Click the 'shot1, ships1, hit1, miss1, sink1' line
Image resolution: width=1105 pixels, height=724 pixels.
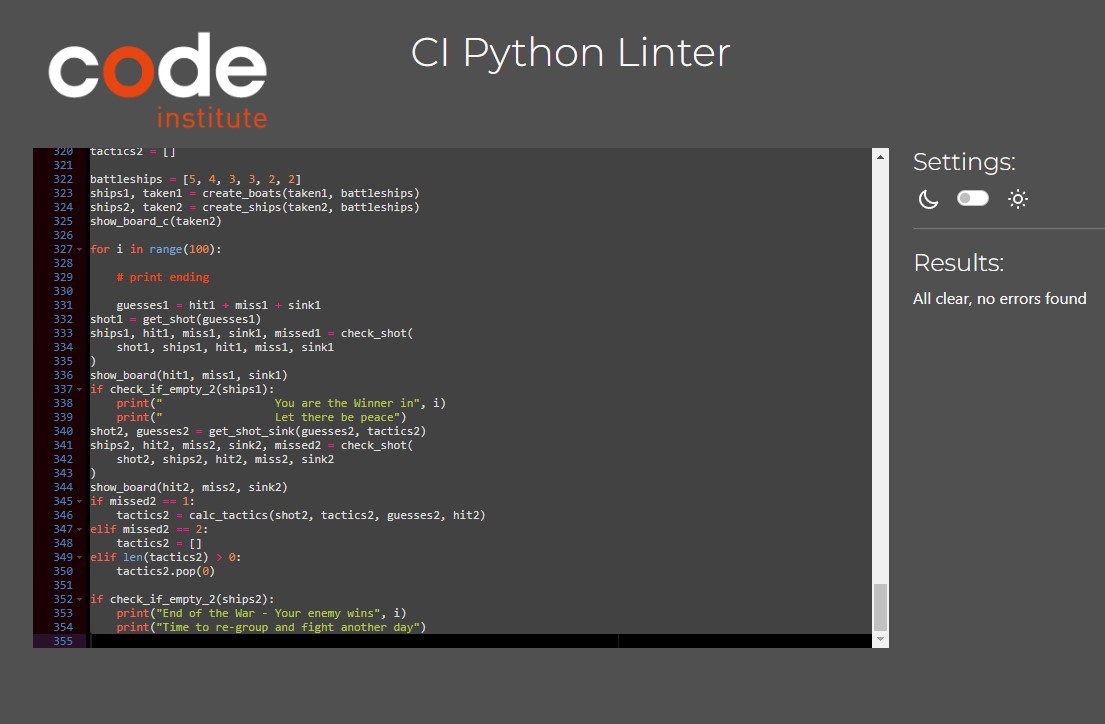coord(226,348)
